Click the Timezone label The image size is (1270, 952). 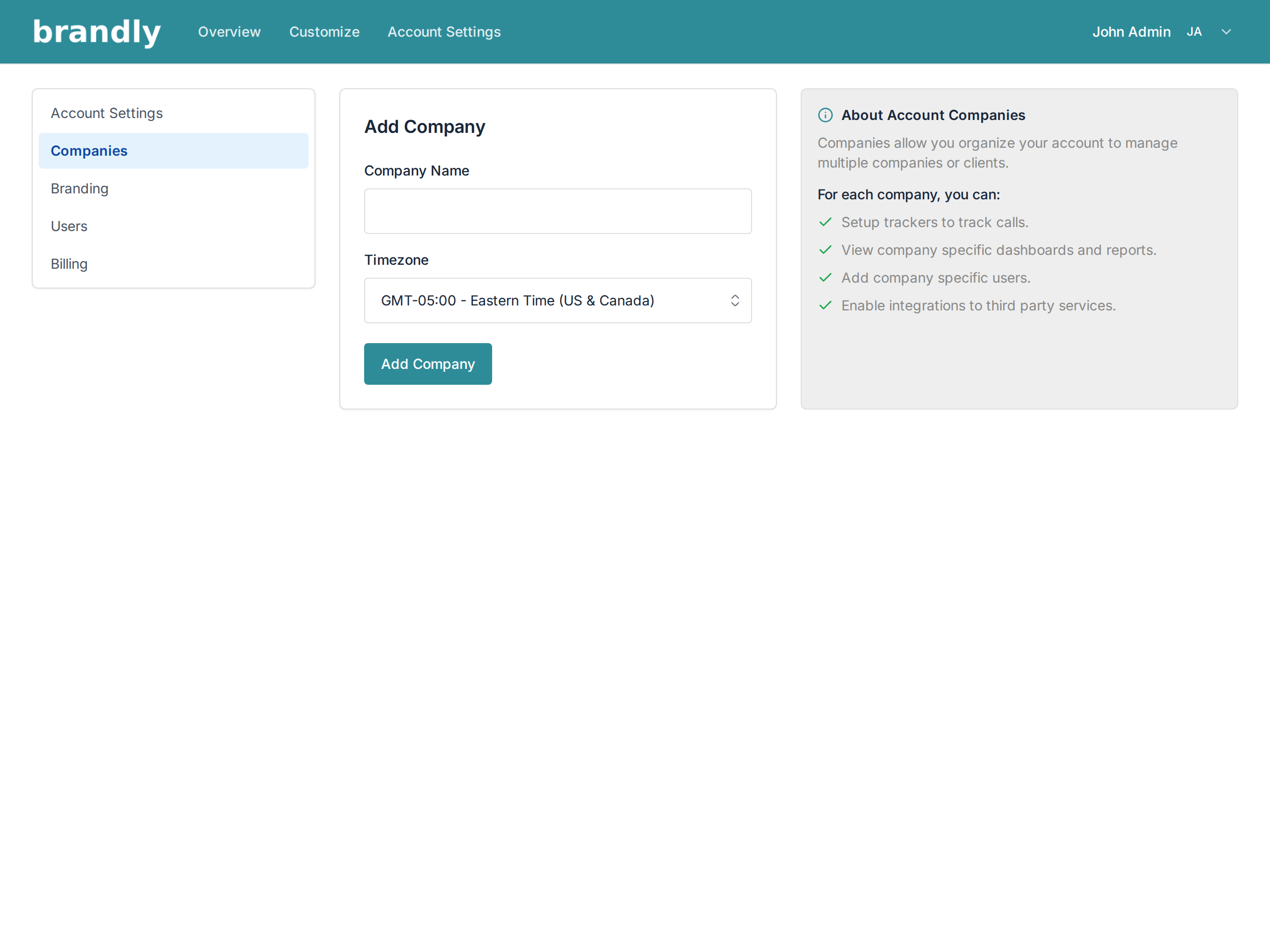pos(396,260)
